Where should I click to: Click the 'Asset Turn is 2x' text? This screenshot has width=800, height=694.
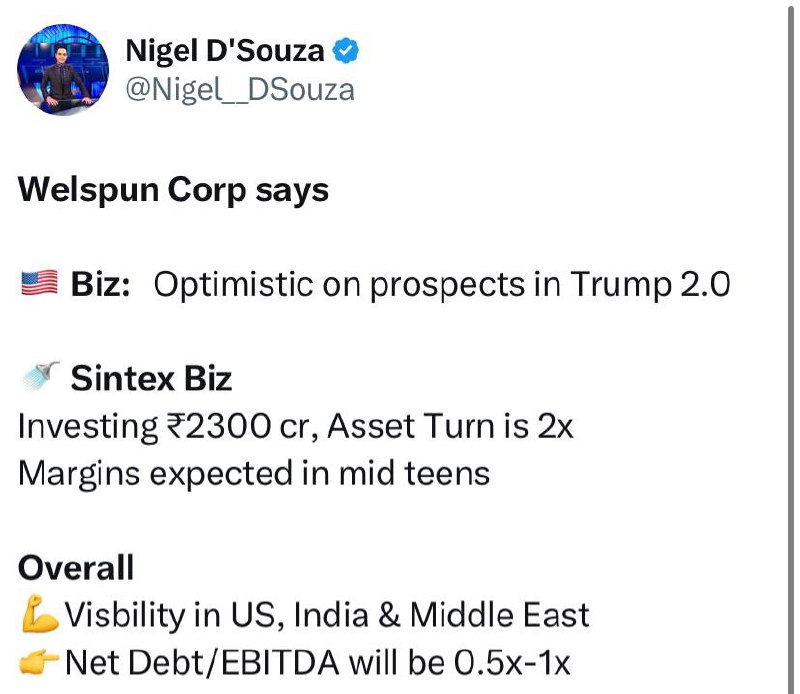pyautogui.click(x=450, y=426)
